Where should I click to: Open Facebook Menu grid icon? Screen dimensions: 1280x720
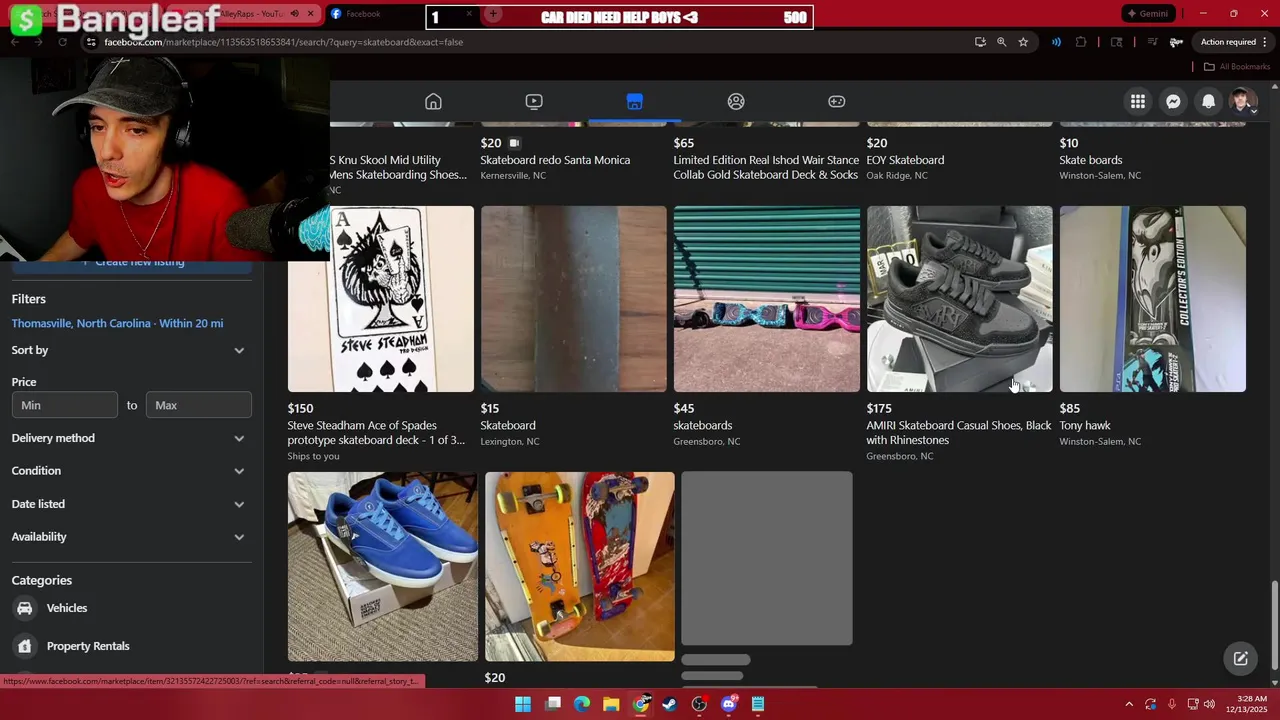pos(1138,101)
